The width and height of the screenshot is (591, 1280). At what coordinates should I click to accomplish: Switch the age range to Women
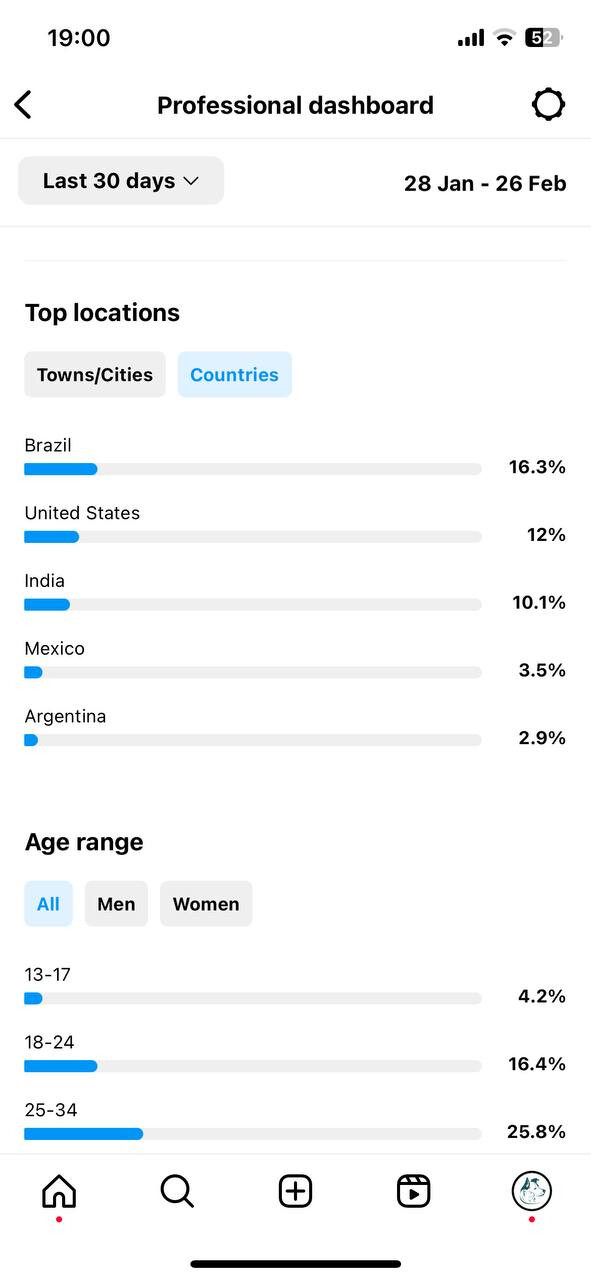click(206, 904)
